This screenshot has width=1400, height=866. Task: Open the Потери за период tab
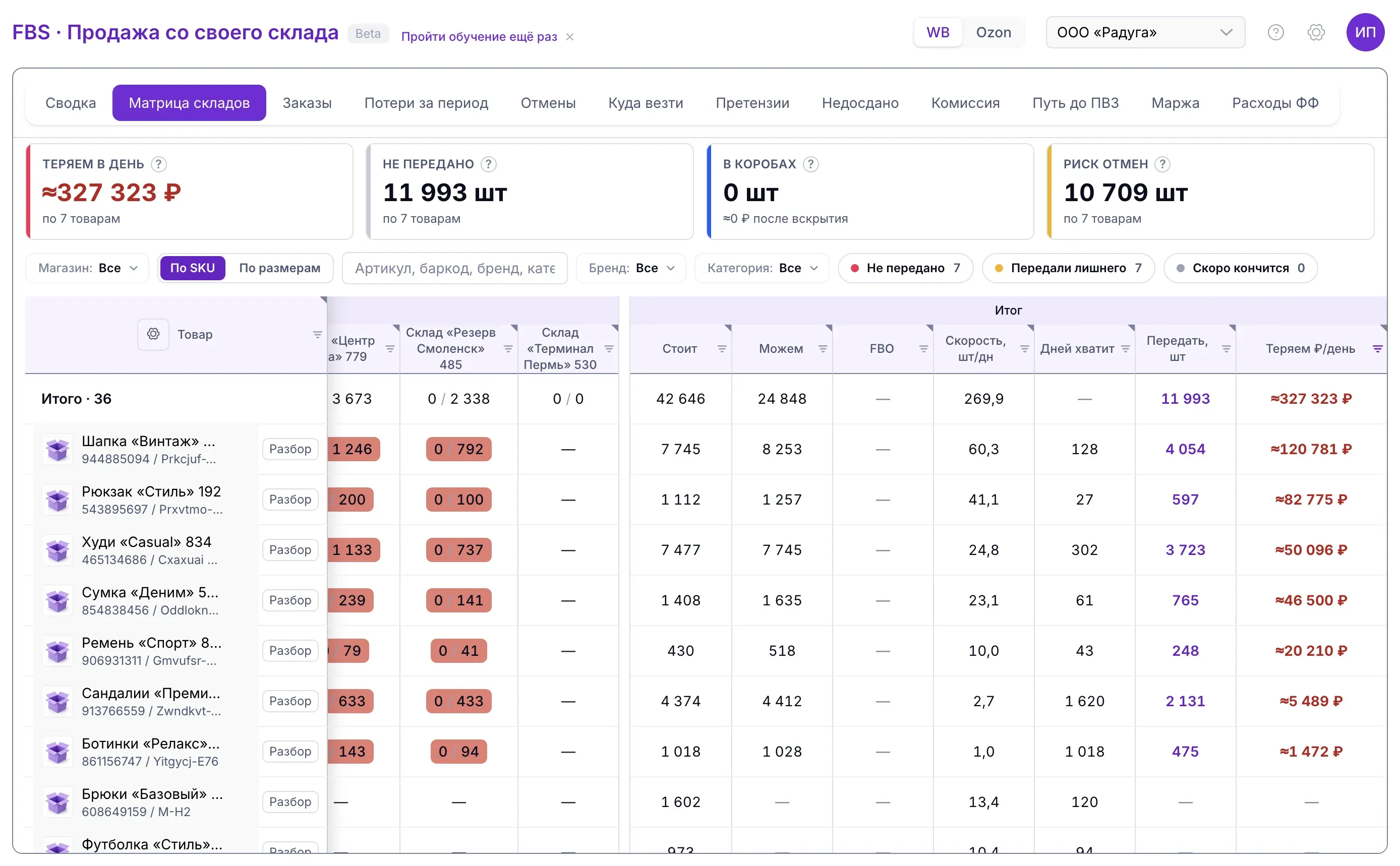pyautogui.click(x=426, y=103)
